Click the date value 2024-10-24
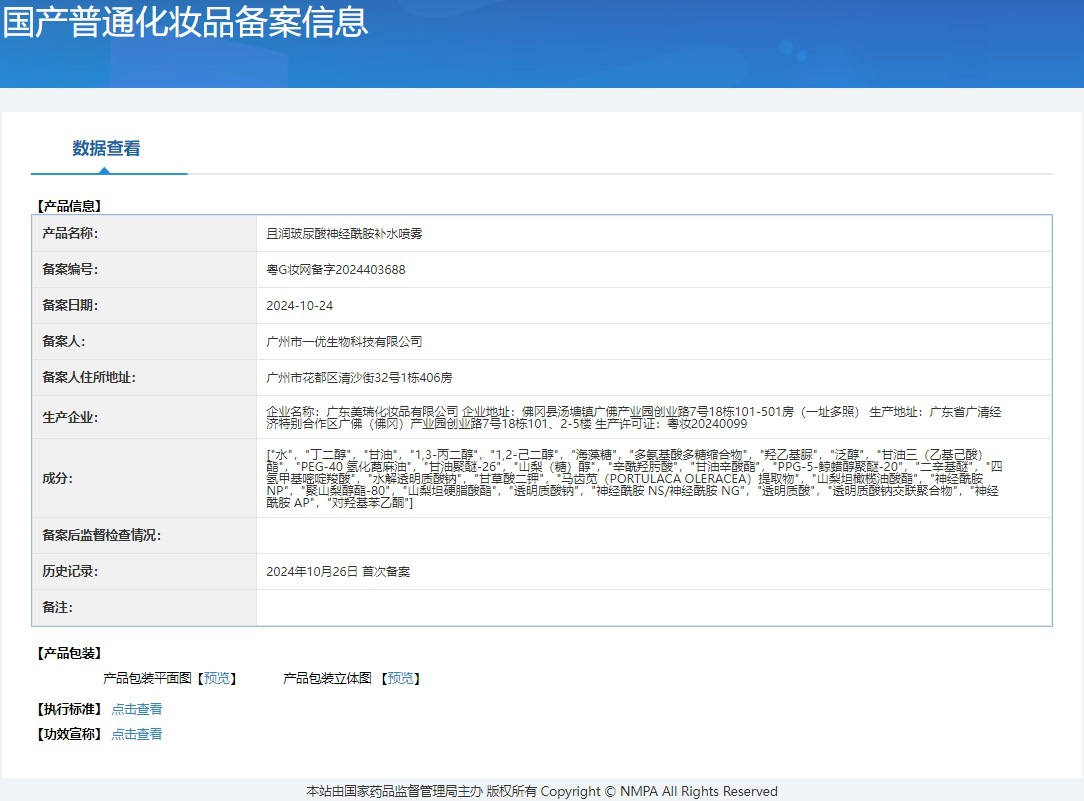 coord(299,305)
